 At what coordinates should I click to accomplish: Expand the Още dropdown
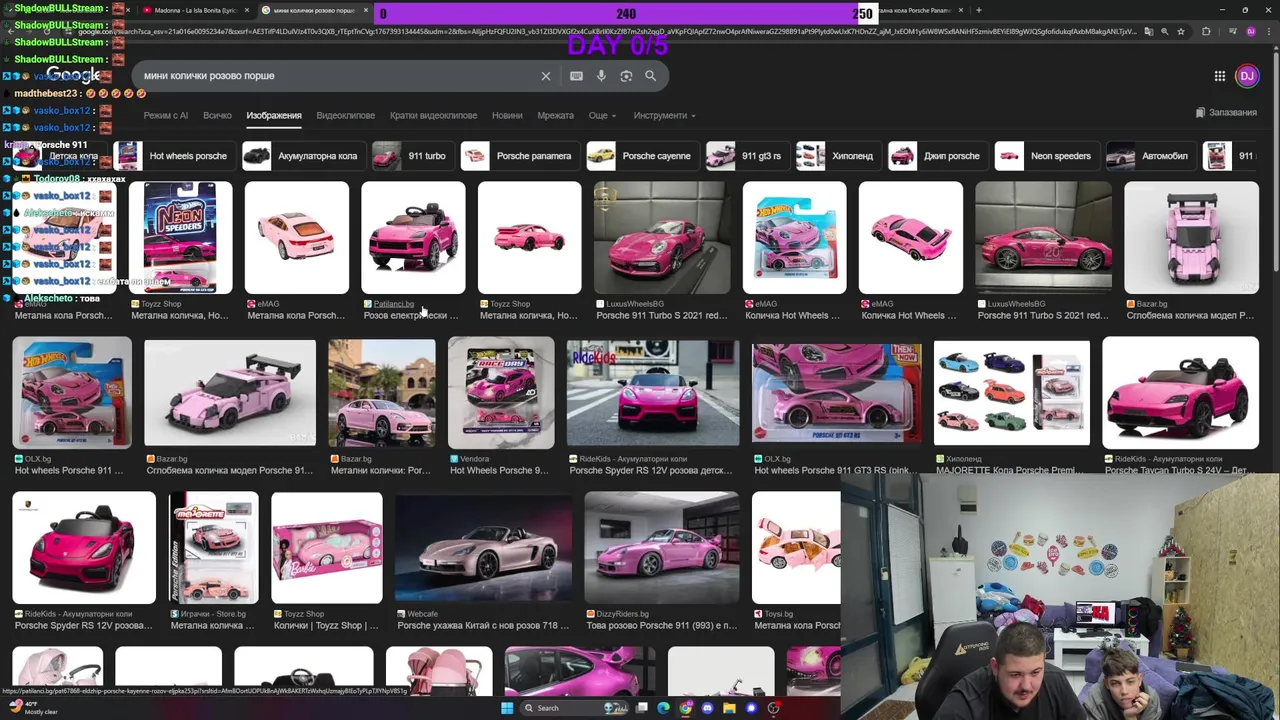(602, 115)
